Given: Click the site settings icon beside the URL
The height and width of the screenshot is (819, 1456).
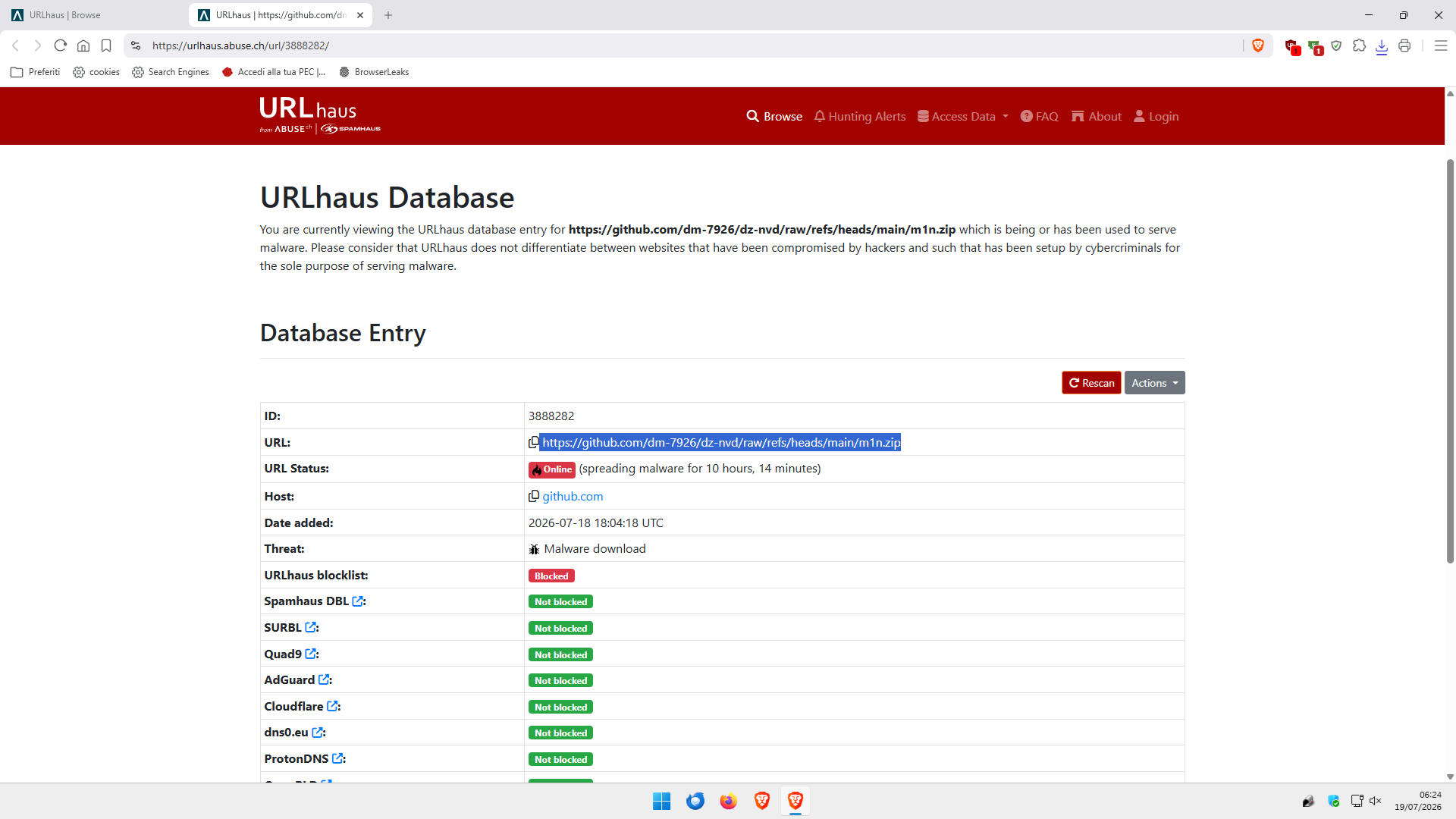Looking at the screenshot, I should 136,45.
